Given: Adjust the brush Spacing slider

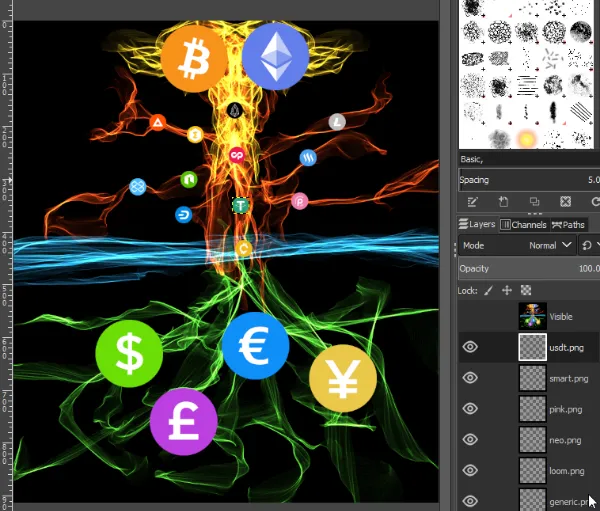Looking at the screenshot, I should [x=529, y=180].
